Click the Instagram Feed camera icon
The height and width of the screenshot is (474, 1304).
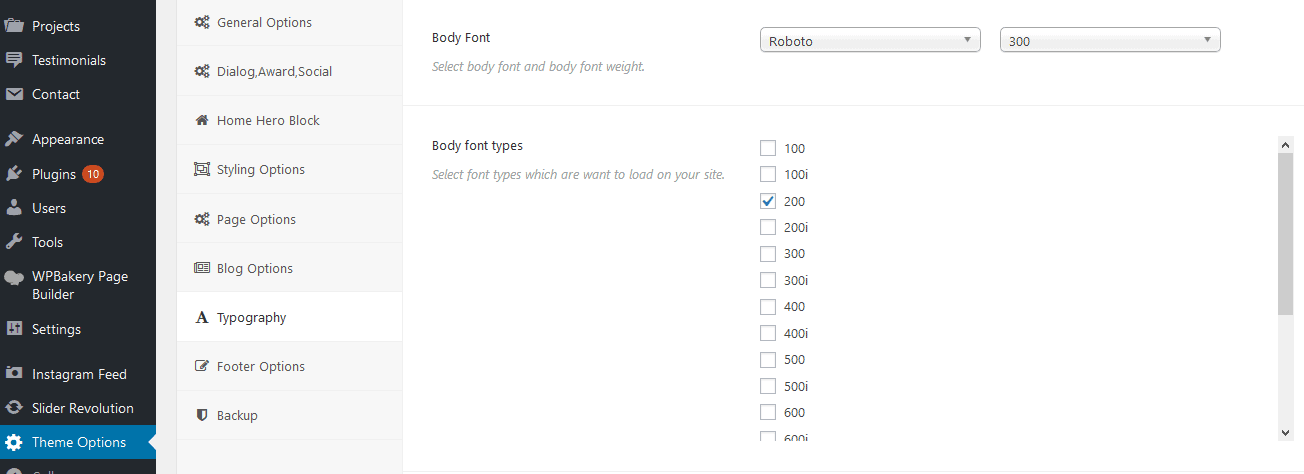(x=14, y=374)
